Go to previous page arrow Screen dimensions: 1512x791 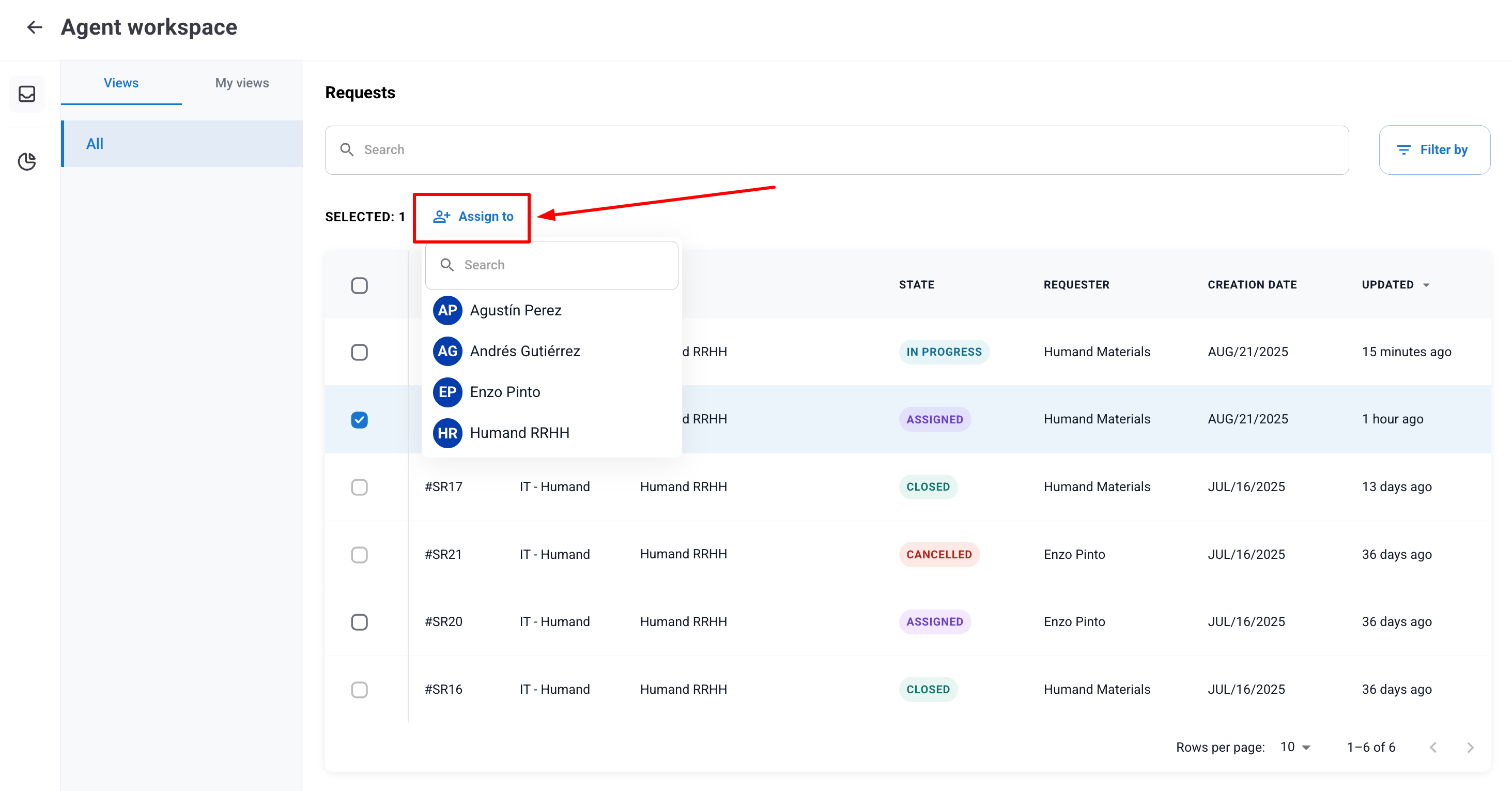tap(1433, 747)
